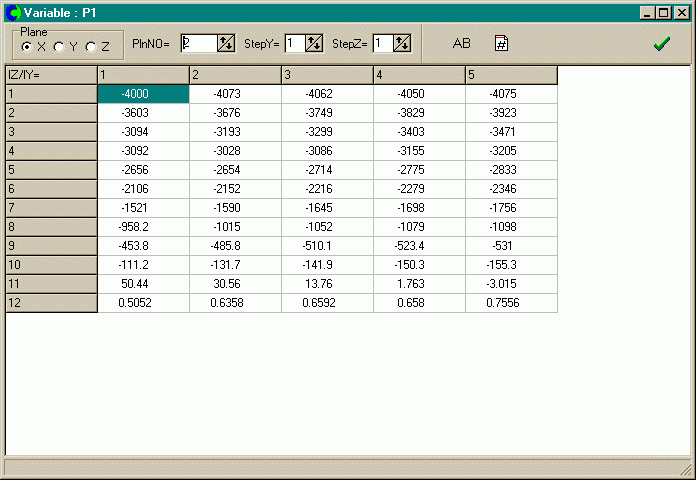The height and width of the screenshot is (480, 696).
Task: Select the X plane radio button
Action: pos(28,47)
